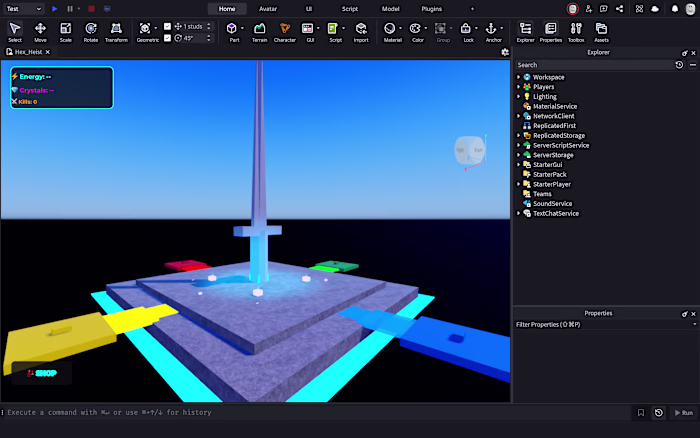Stop the running play test
Image resolution: width=700 pixels, height=438 pixels.
tap(91, 8)
